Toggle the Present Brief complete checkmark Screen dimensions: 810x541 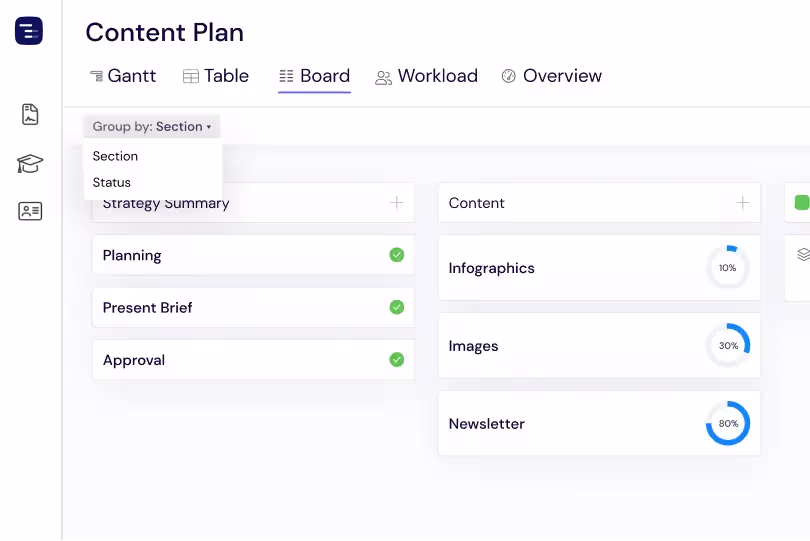397,307
